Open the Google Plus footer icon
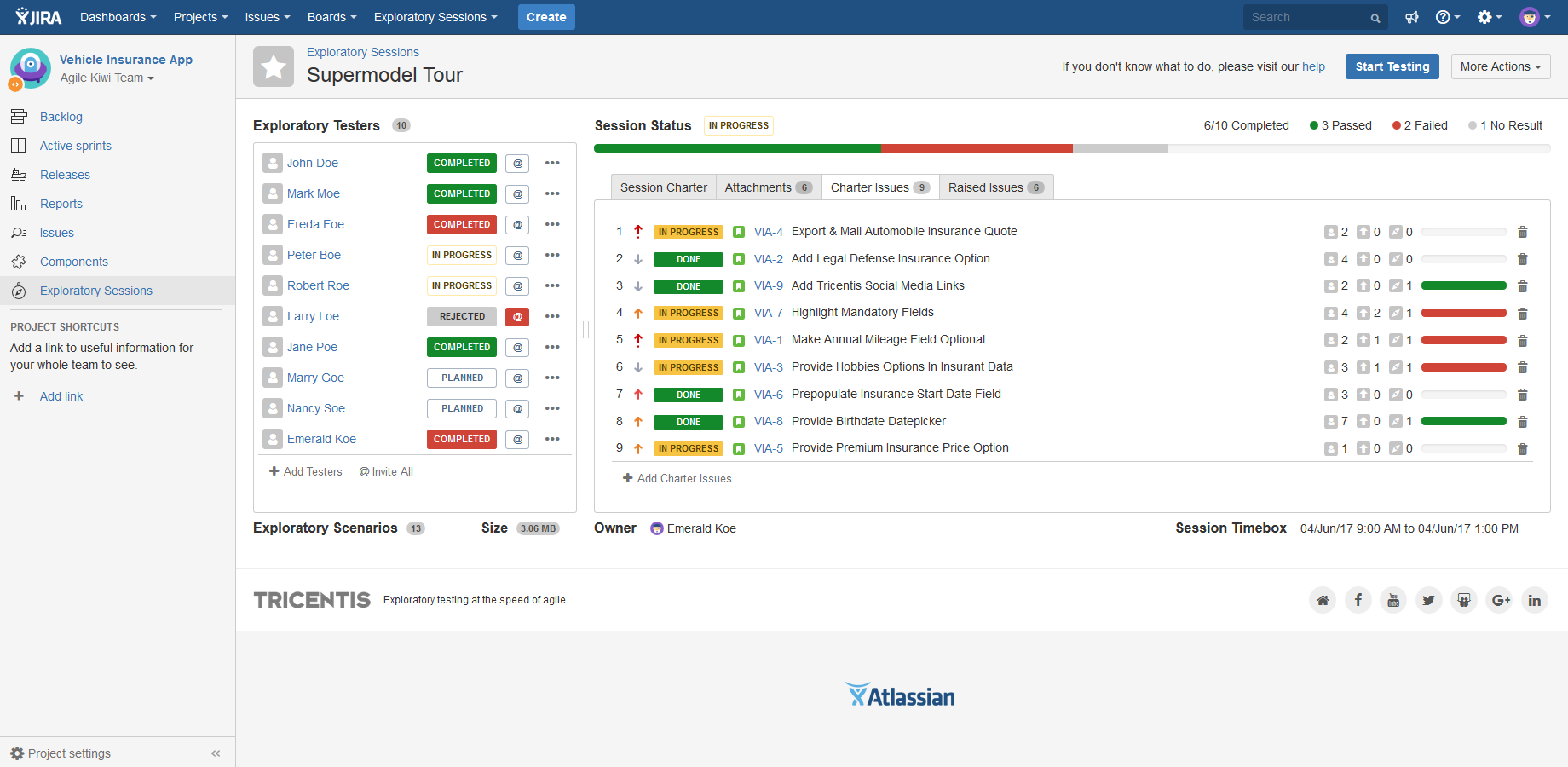The height and width of the screenshot is (767, 1568). click(x=1500, y=600)
